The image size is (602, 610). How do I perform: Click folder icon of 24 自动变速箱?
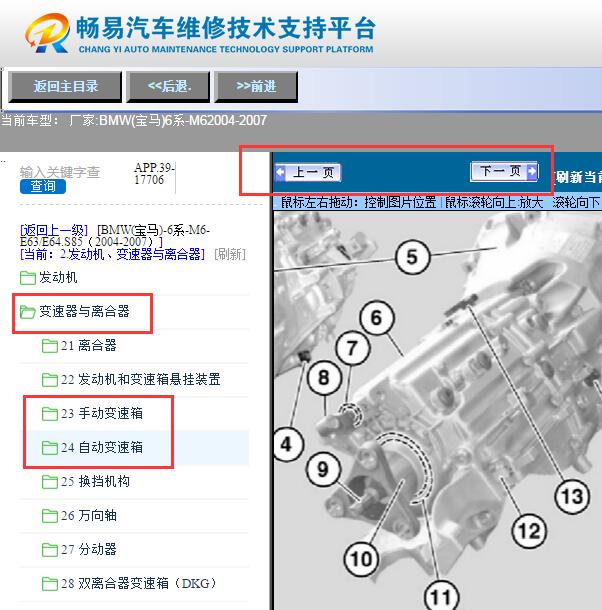coord(50,448)
